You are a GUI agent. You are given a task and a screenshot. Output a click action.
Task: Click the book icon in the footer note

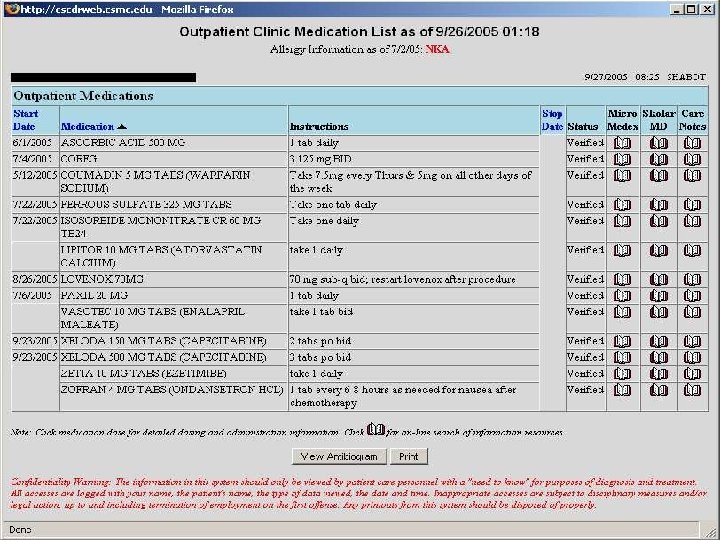(376, 429)
